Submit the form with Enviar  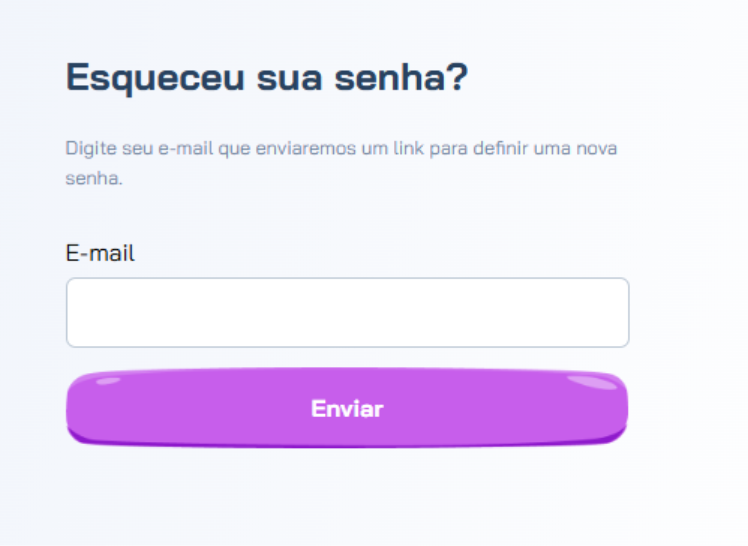pyautogui.click(x=347, y=408)
